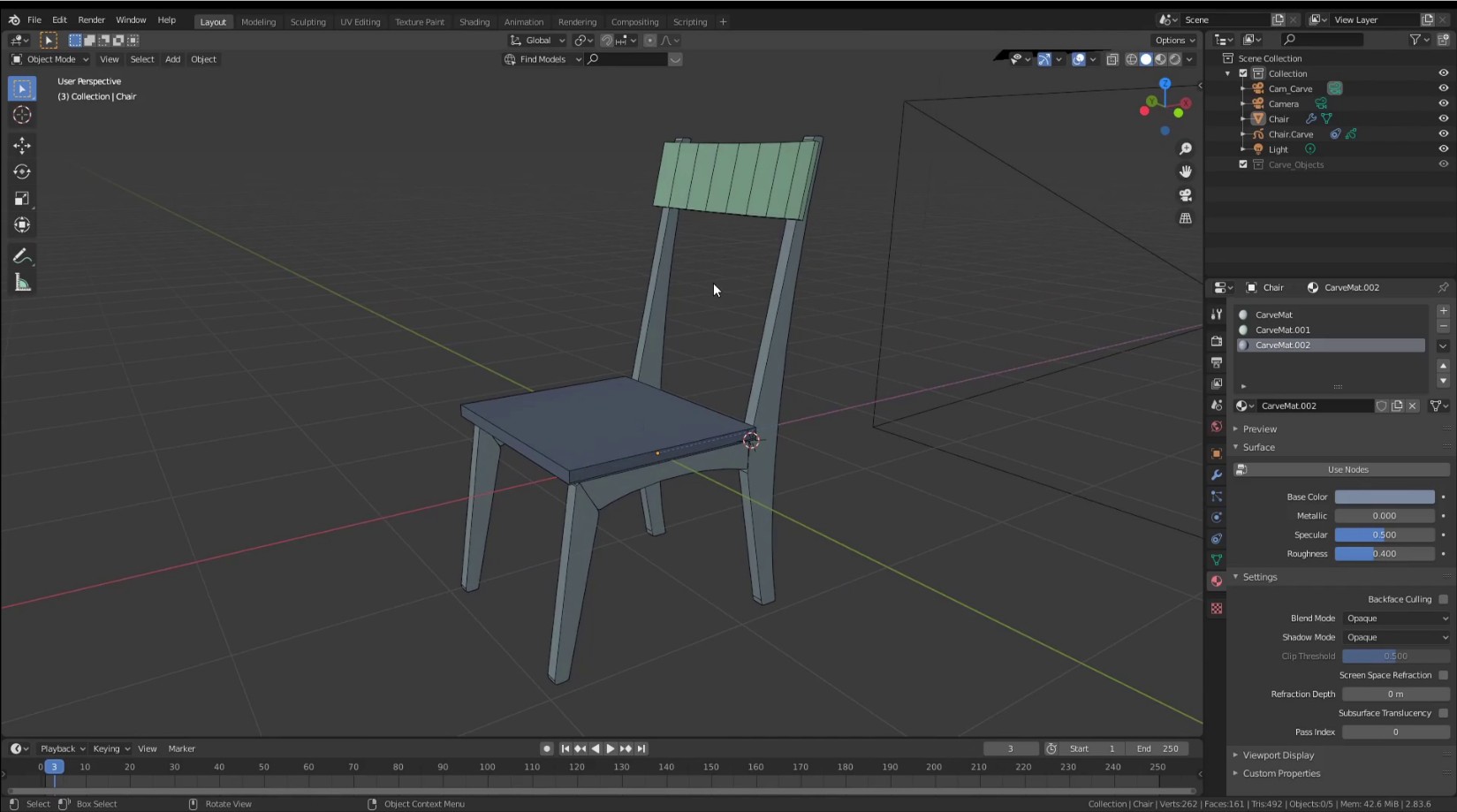The width and height of the screenshot is (1457, 812).
Task: Open the viewport Add menu
Action: (x=172, y=59)
